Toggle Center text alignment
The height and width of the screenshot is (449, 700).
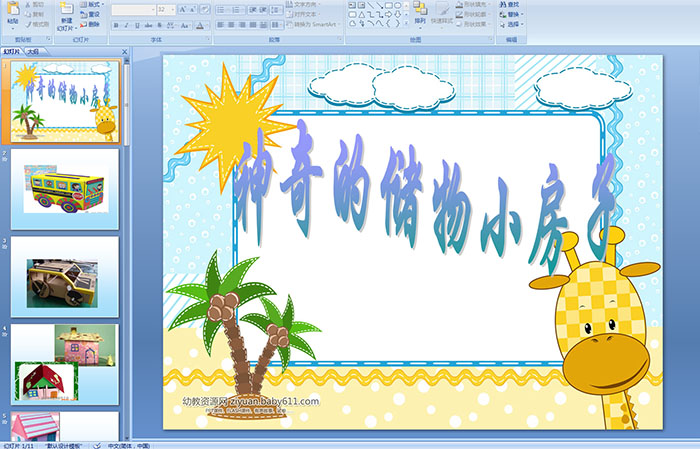231,25
